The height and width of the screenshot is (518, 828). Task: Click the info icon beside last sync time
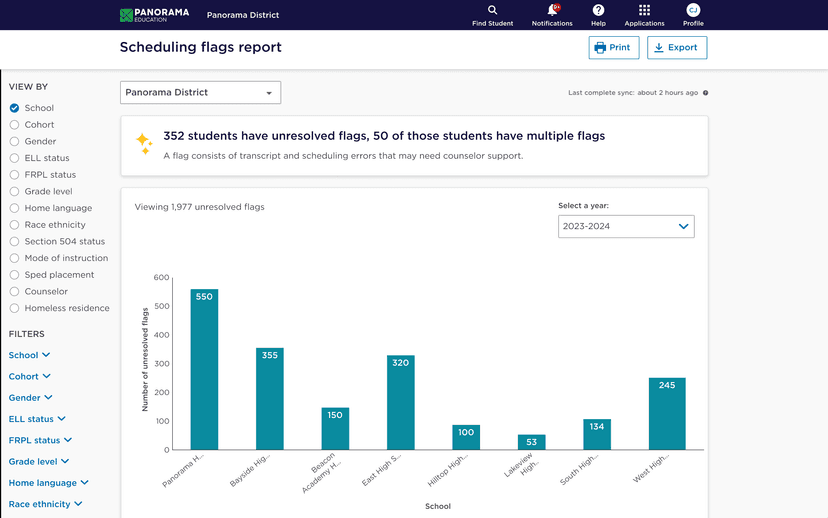coord(706,93)
